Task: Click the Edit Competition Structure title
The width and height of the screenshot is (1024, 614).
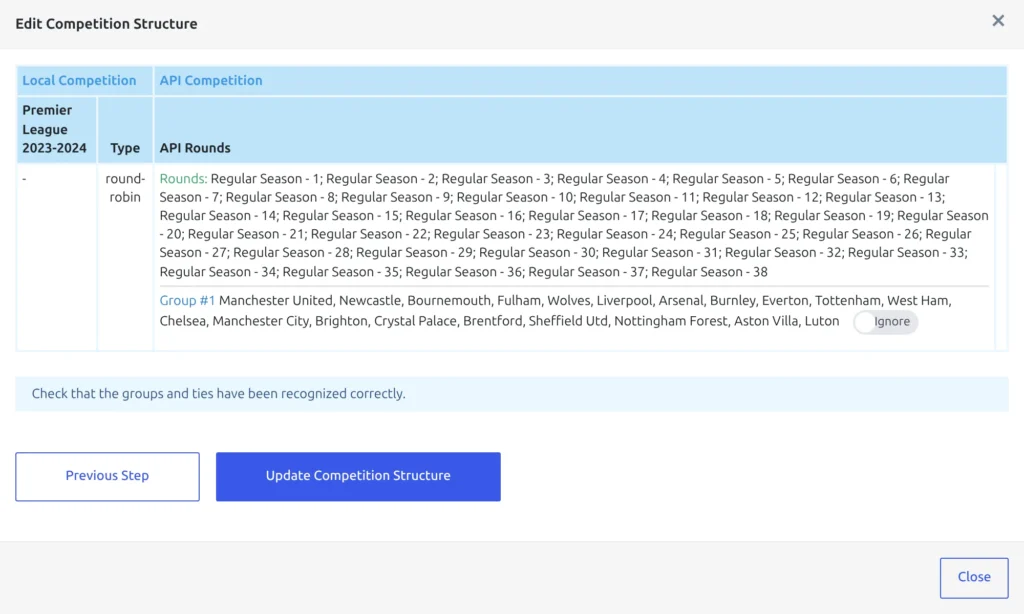Action: pos(106,24)
